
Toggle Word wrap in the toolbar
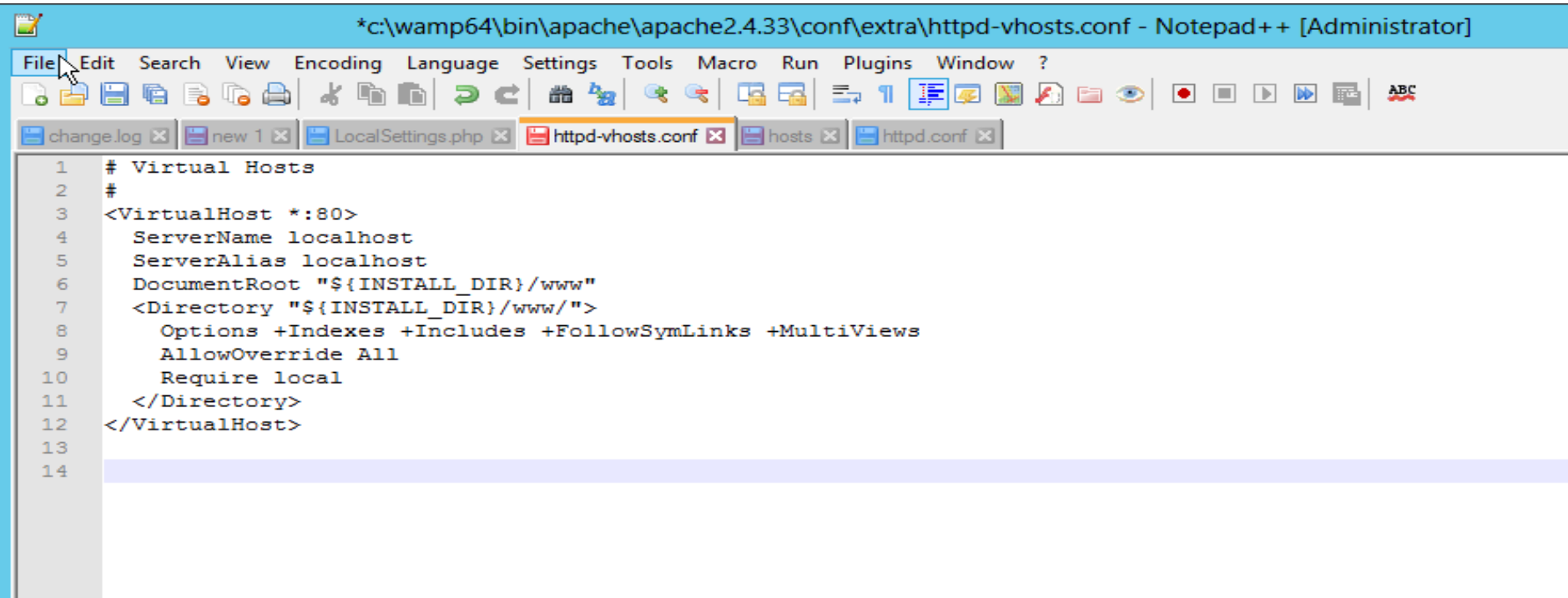click(846, 94)
